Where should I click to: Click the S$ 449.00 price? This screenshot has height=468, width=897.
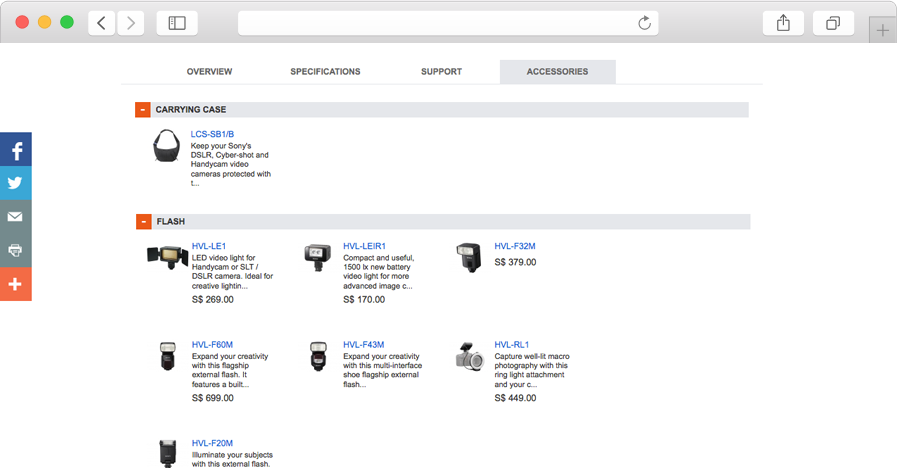515,398
